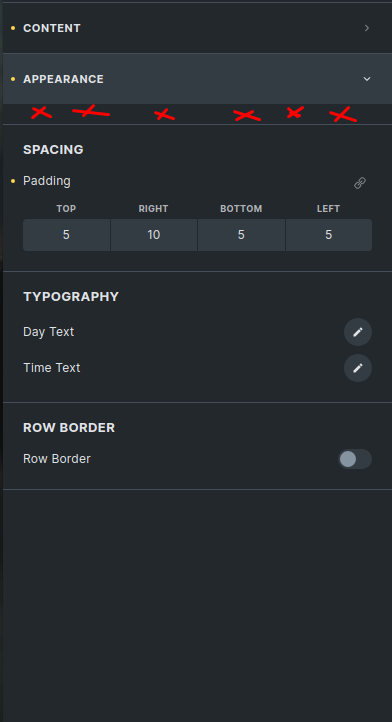
Task: Click the Right padding field showing 10
Action: click(154, 235)
